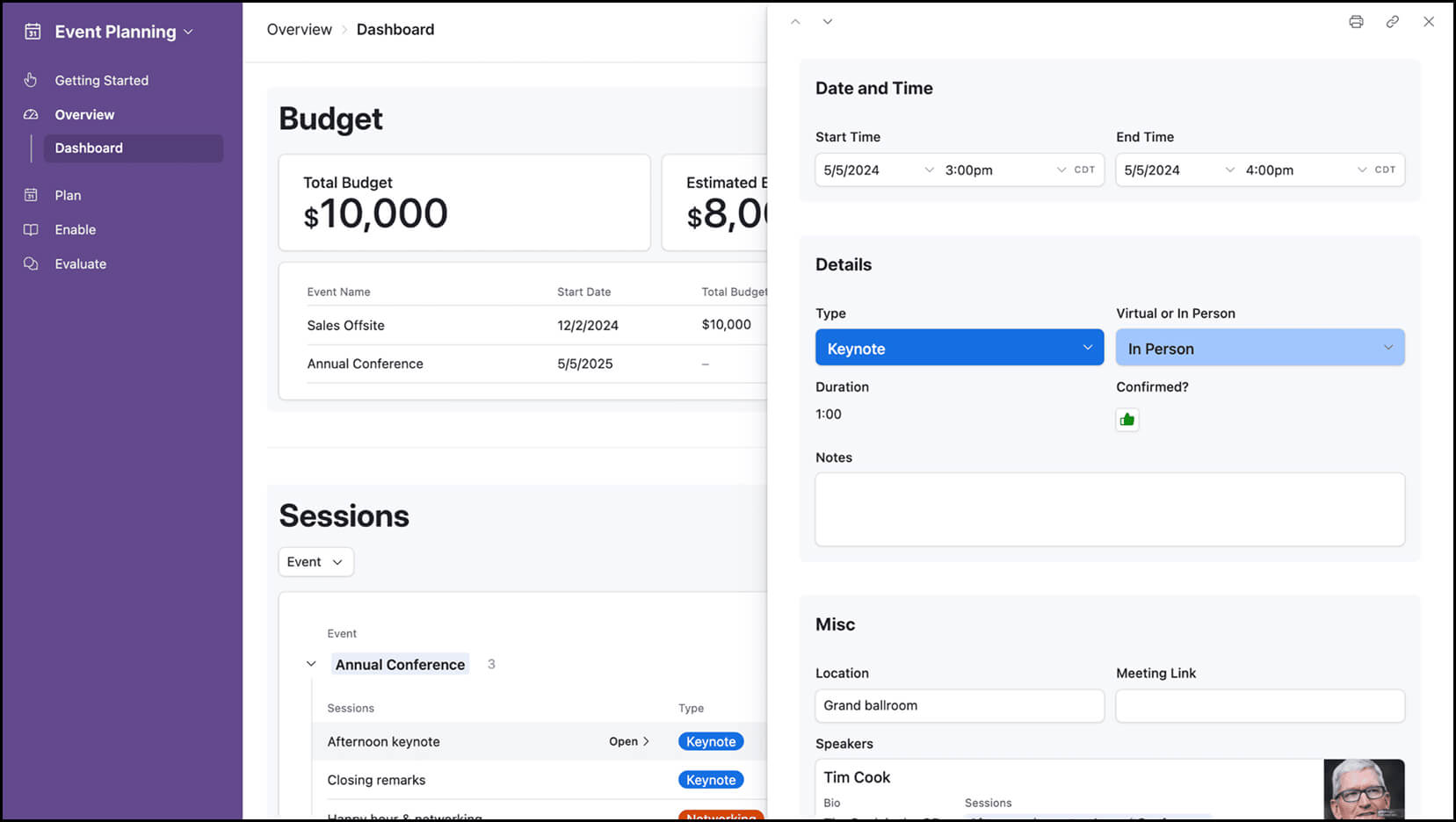Viewport: 1456px width, 822px height.
Task: Open the In Person dropdown
Action: (x=1259, y=348)
